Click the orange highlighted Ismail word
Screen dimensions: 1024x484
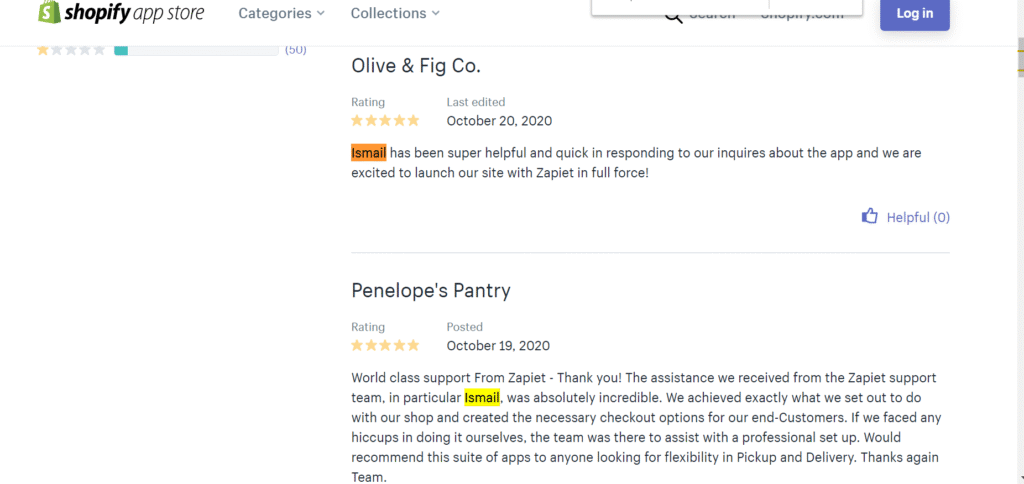(x=368, y=153)
